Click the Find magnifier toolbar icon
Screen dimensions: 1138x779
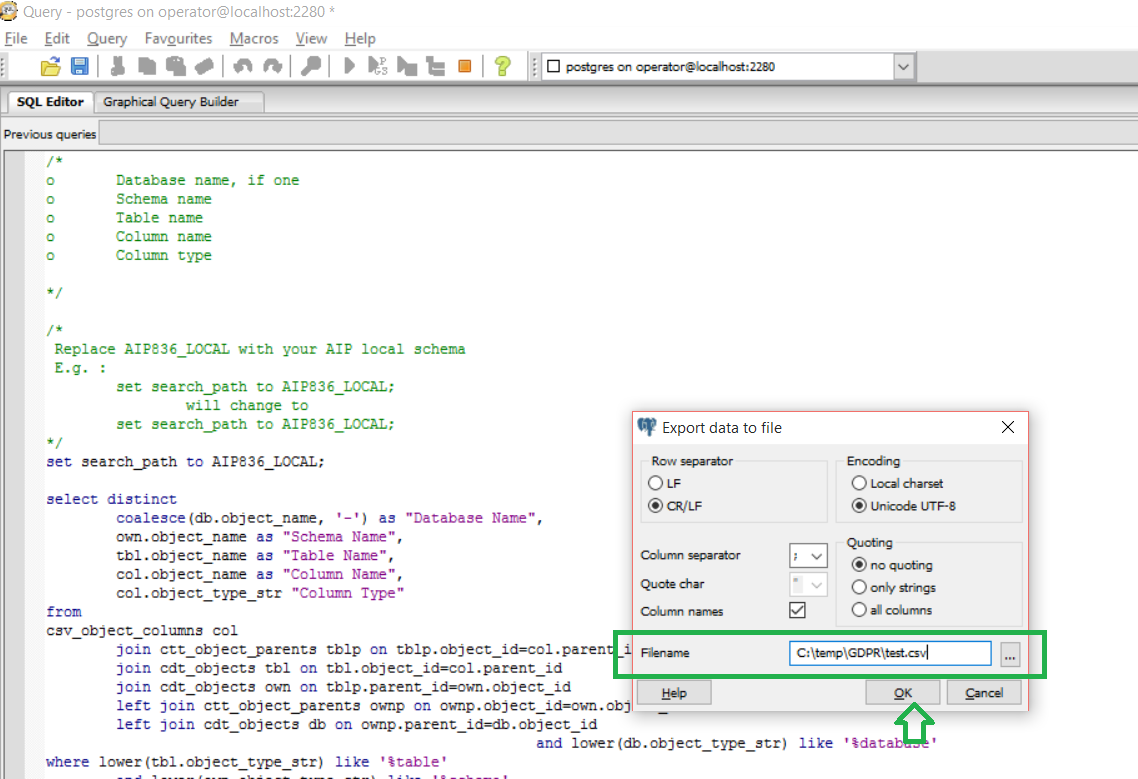[x=312, y=67]
